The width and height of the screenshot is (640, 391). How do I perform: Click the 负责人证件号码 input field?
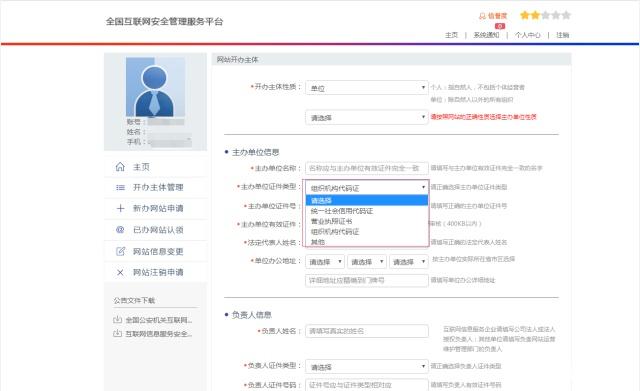coord(367,385)
